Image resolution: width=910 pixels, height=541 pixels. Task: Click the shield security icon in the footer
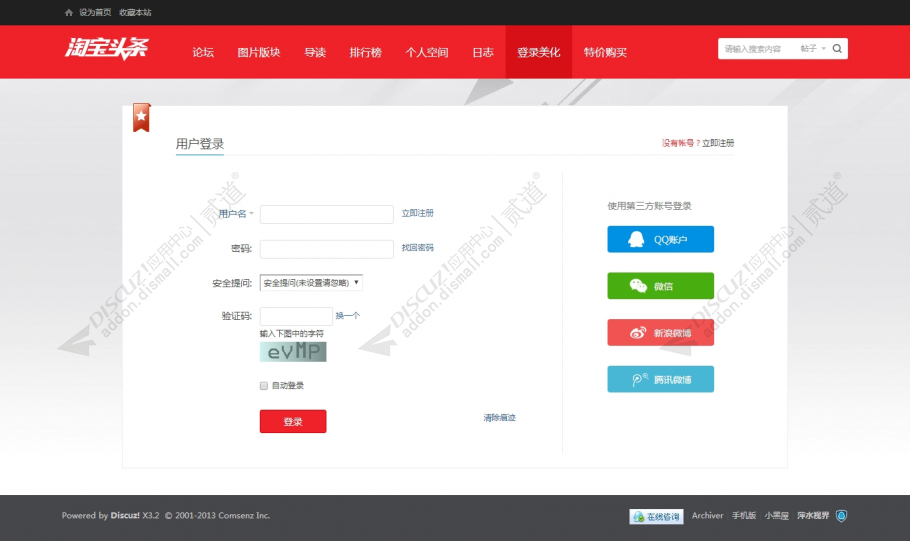click(x=842, y=516)
